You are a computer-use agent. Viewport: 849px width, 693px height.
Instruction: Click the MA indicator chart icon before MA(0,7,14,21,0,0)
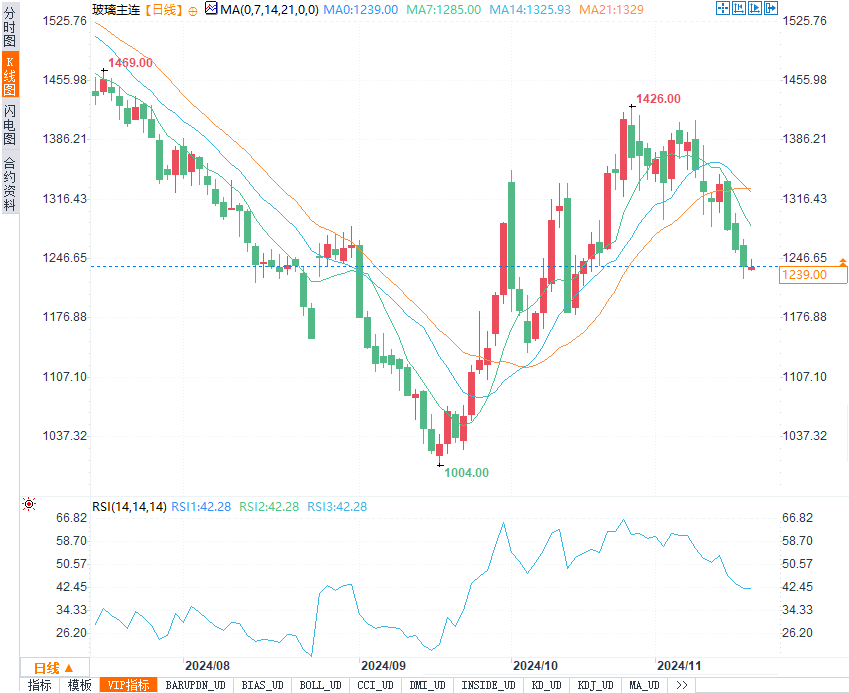click(x=210, y=9)
